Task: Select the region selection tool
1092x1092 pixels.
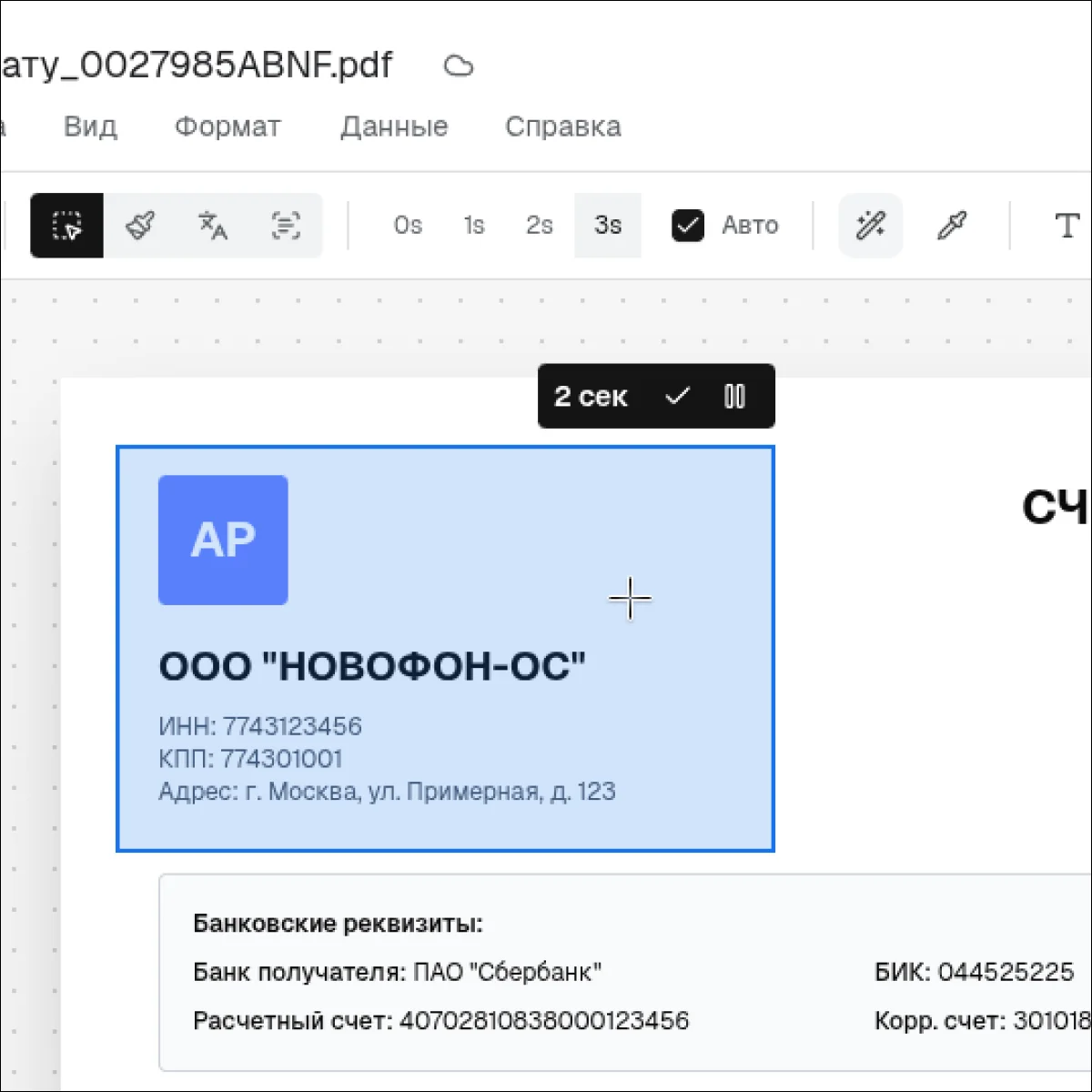Action: [66, 226]
